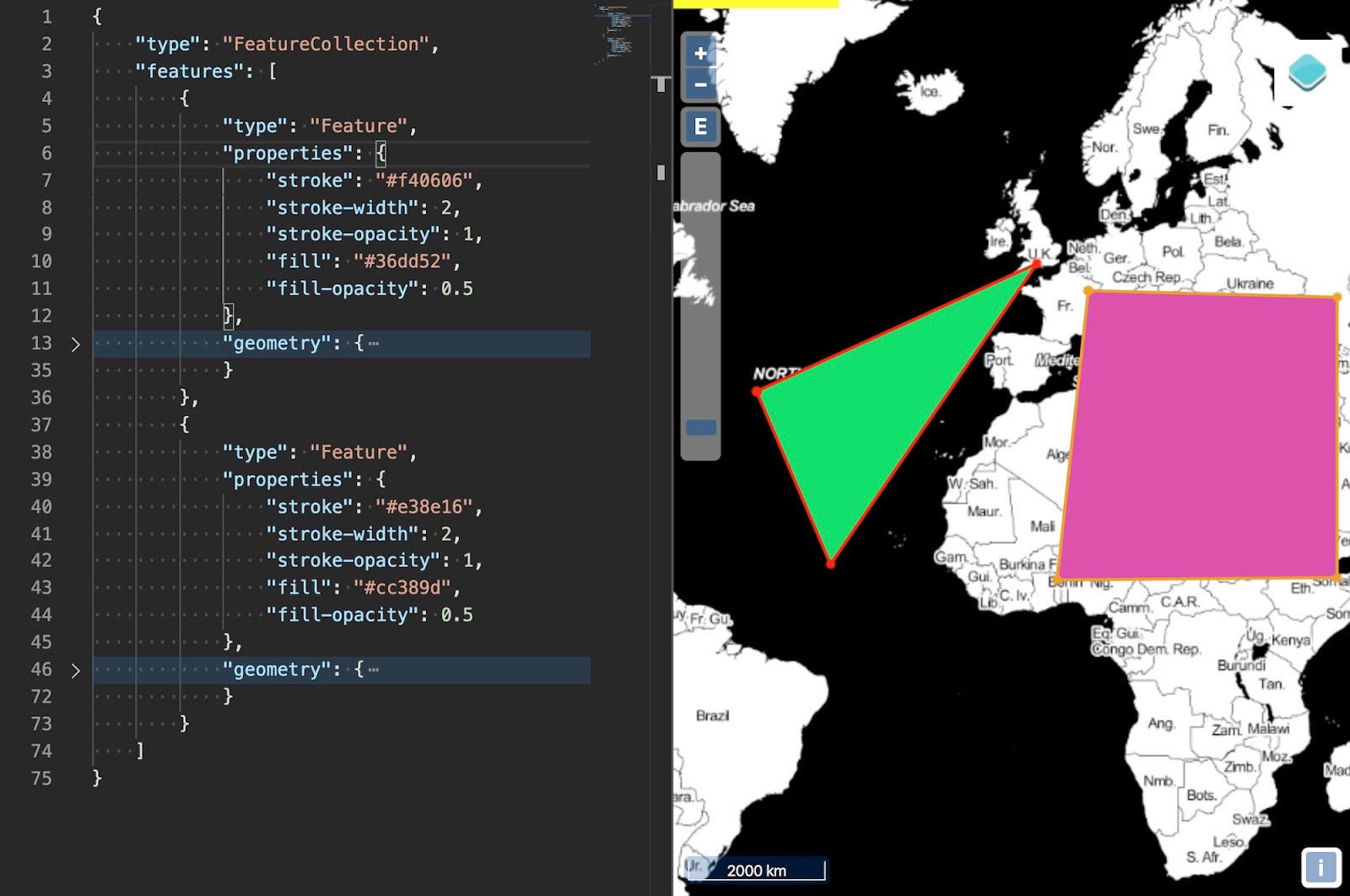The image size is (1350, 896).
Task: Zoom out using the minus button on map
Action: tap(699, 85)
